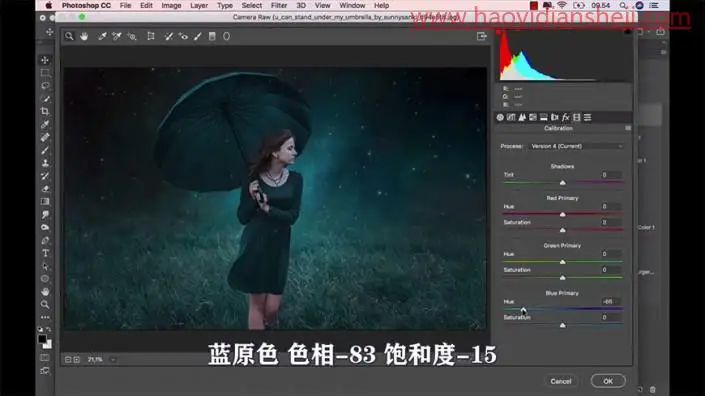Screen dimensions: 705x396
Task: Toggle full screen mode icon above preview
Action: [482, 36]
